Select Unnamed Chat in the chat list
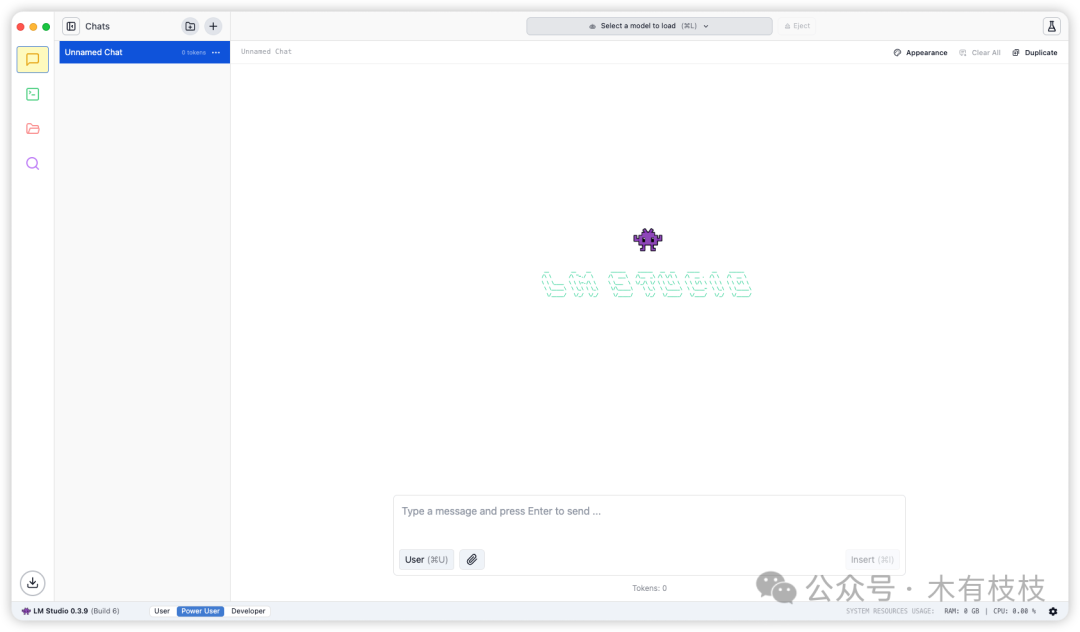Screen dimensions: 1080x632 (145, 52)
